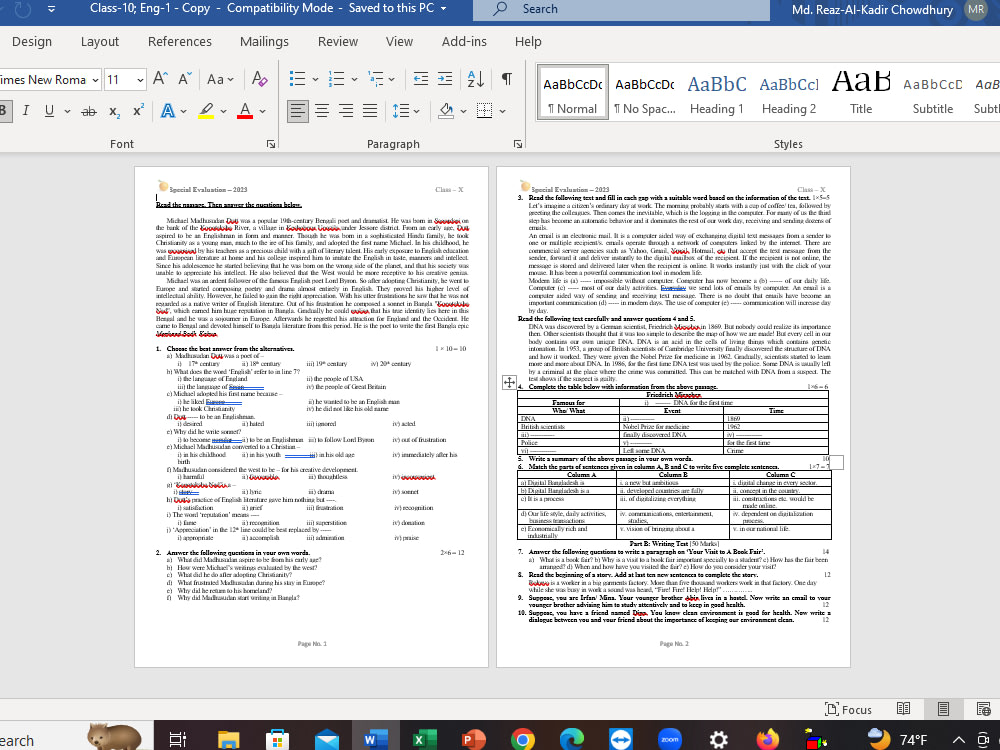The width and height of the screenshot is (1000, 750).
Task: Apply paragraph shading fill
Action: coord(446,111)
